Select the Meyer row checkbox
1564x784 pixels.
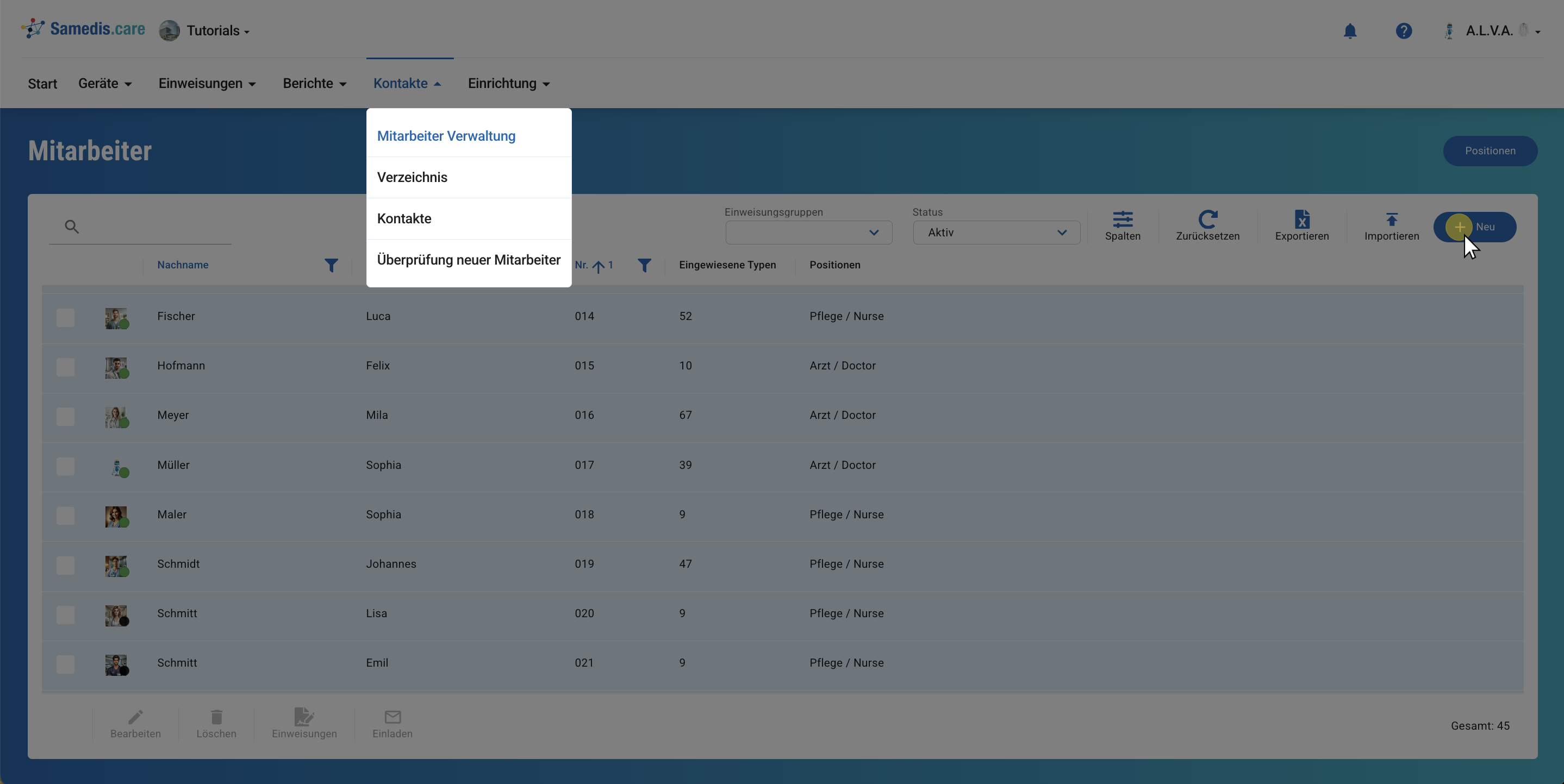click(66, 416)
